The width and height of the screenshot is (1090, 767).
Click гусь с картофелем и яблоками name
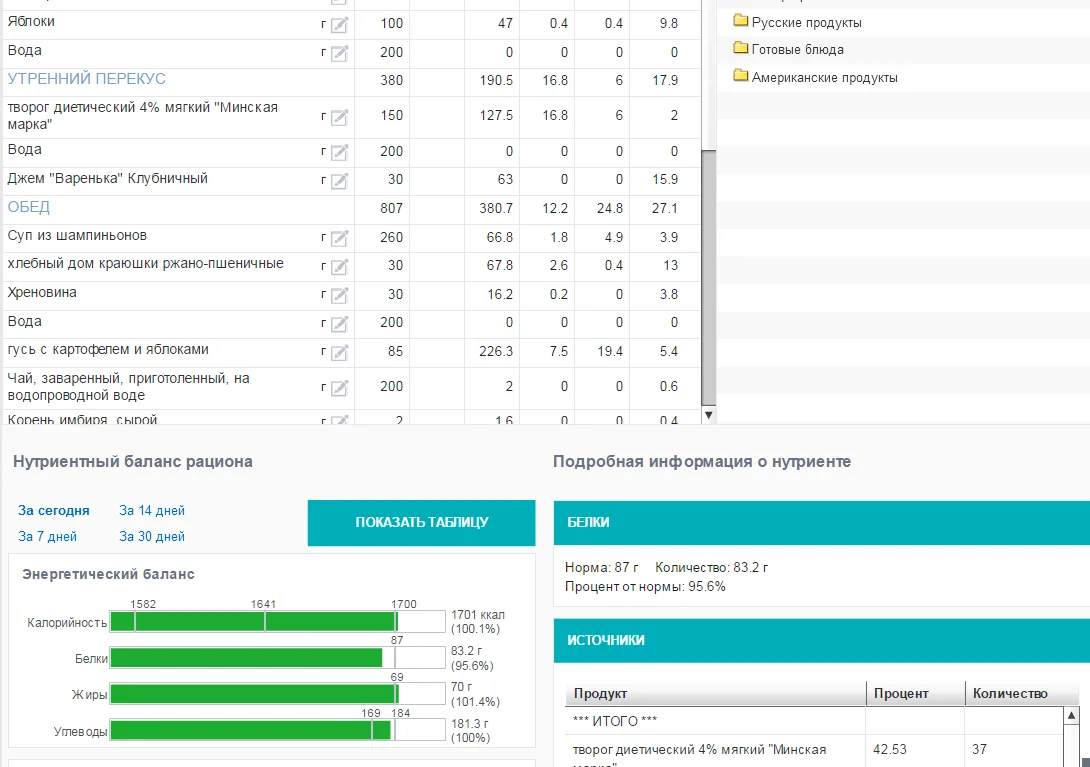pos(108,350)
